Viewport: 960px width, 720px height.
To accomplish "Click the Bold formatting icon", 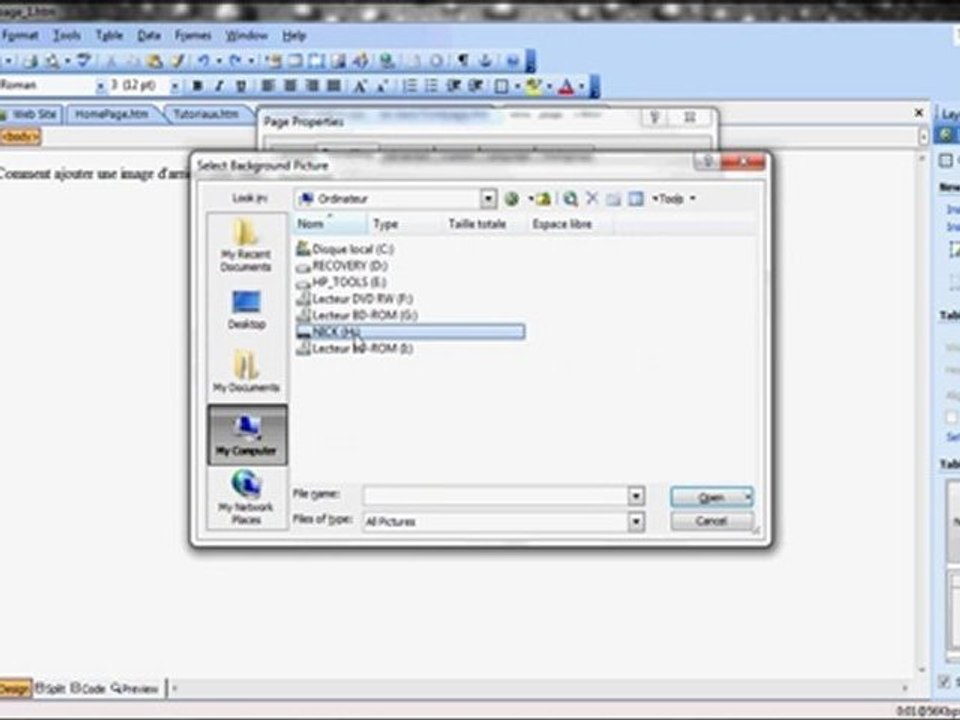I will point(197,86).
